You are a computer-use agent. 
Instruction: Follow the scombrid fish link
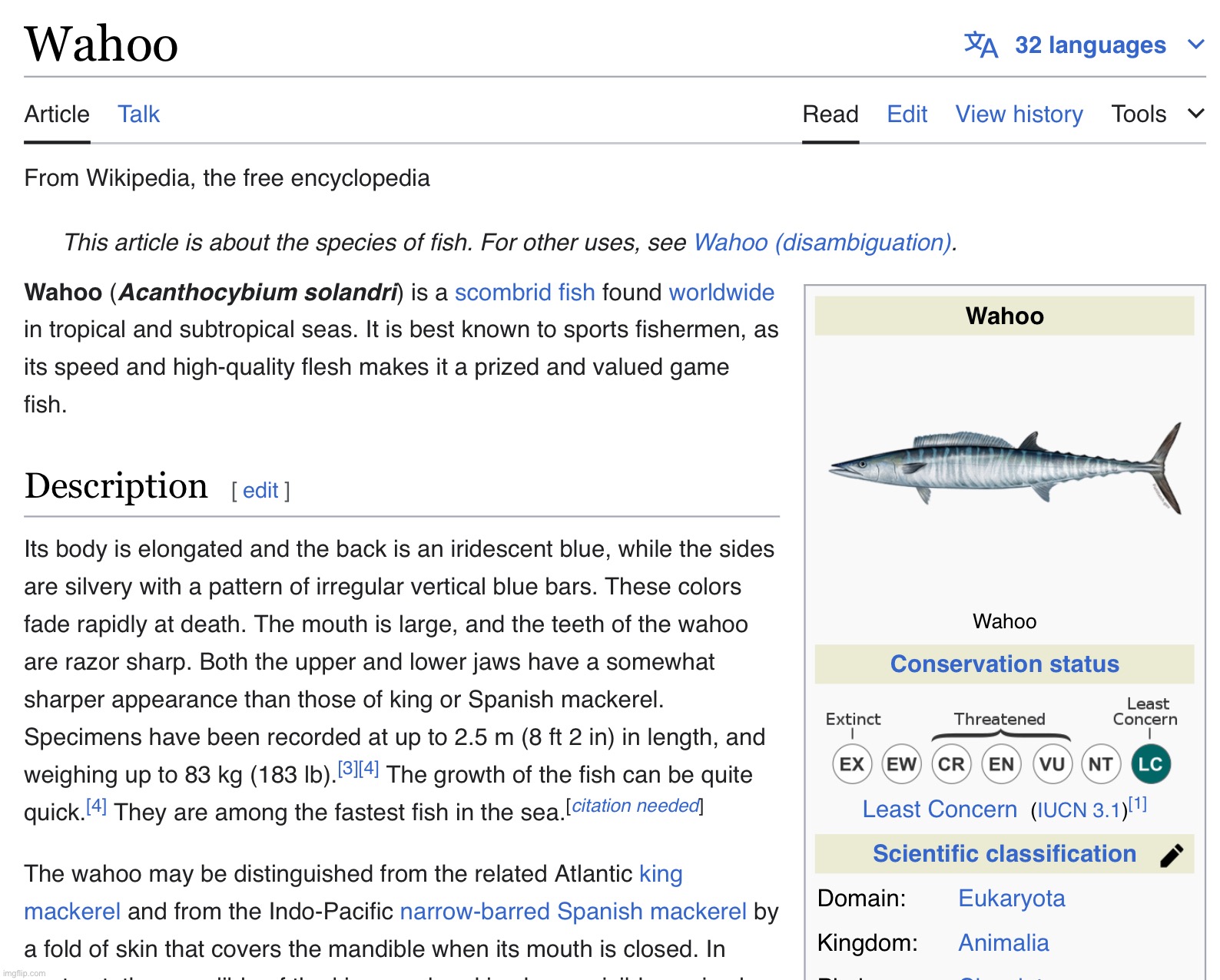[x=525, y=293]
